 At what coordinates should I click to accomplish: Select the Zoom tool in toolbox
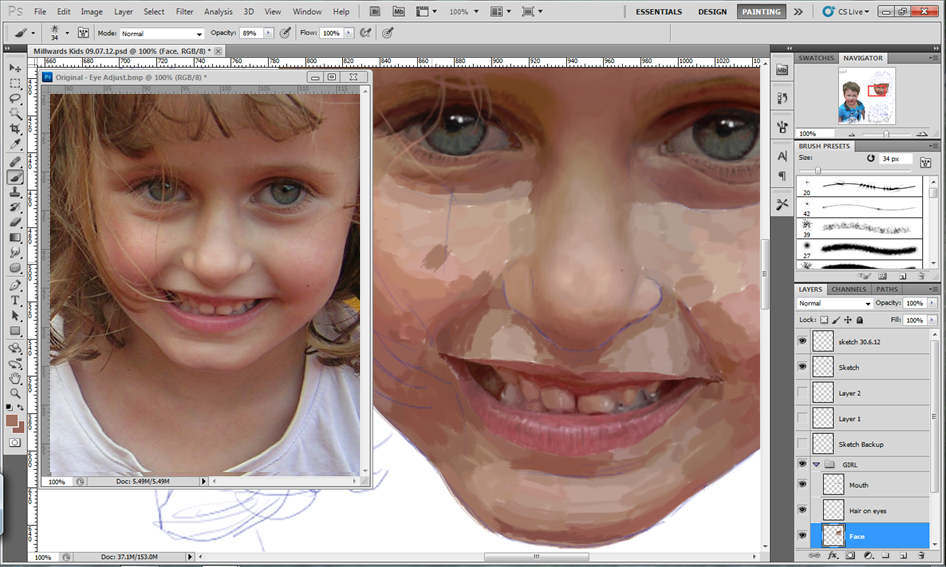pyautogui.click(x=15, y=394)
